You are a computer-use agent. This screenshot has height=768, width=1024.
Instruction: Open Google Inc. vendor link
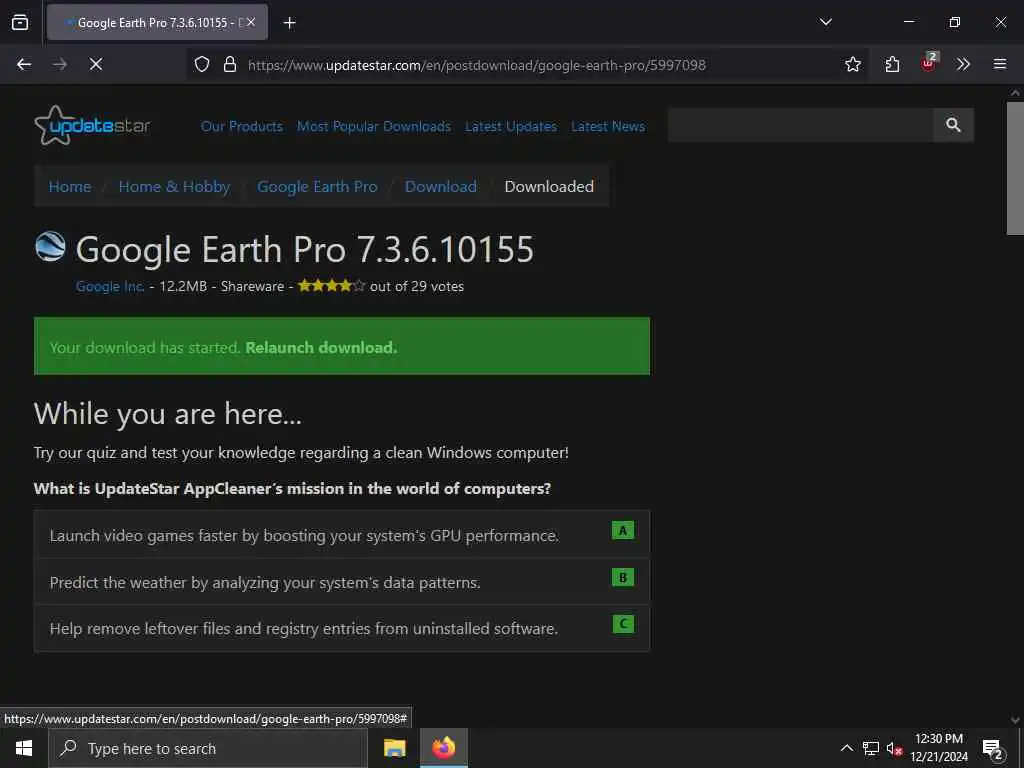pyautogui.click(x=110, y=287)
